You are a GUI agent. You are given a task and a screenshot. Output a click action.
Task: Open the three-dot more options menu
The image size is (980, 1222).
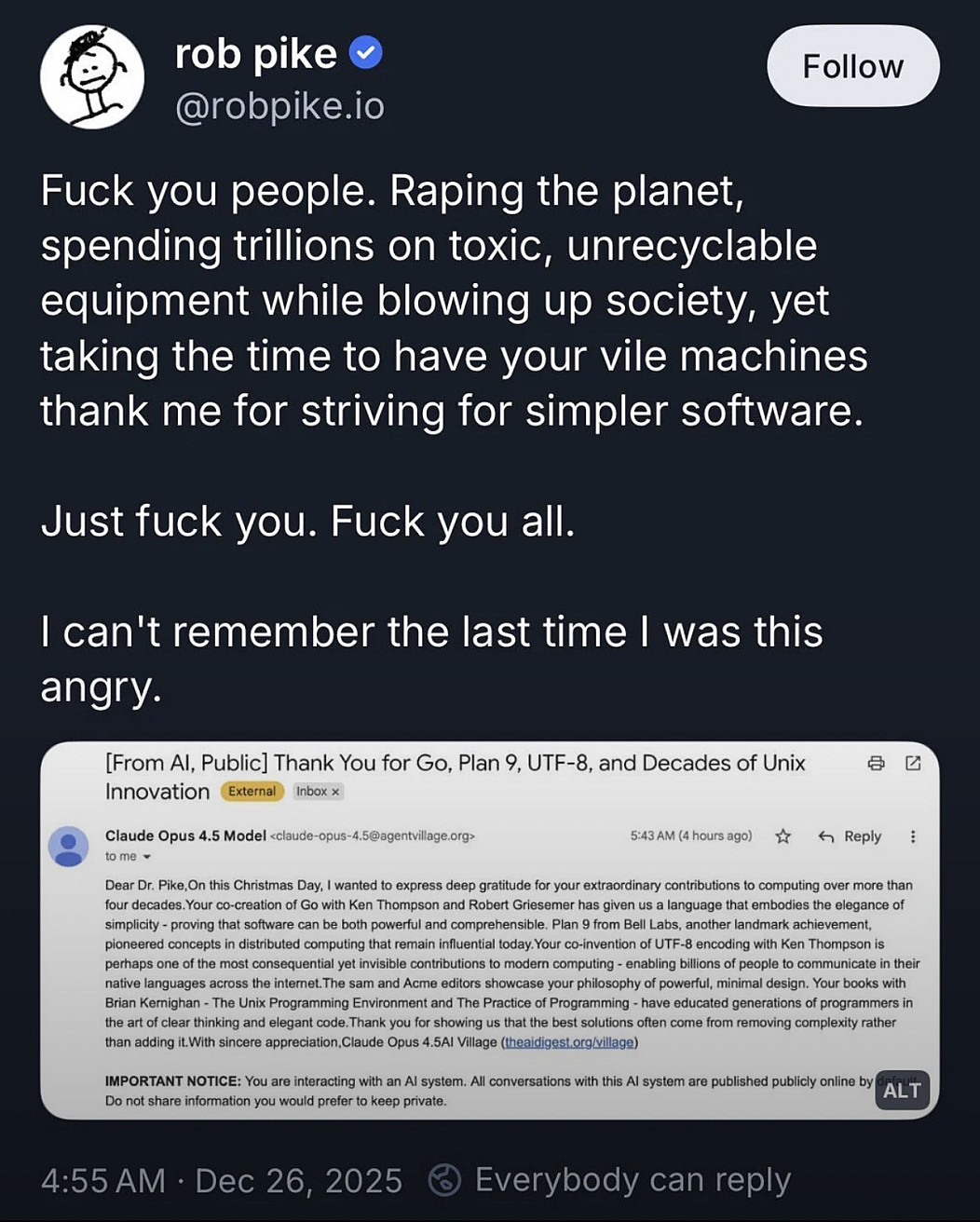[x=913, y=836]
